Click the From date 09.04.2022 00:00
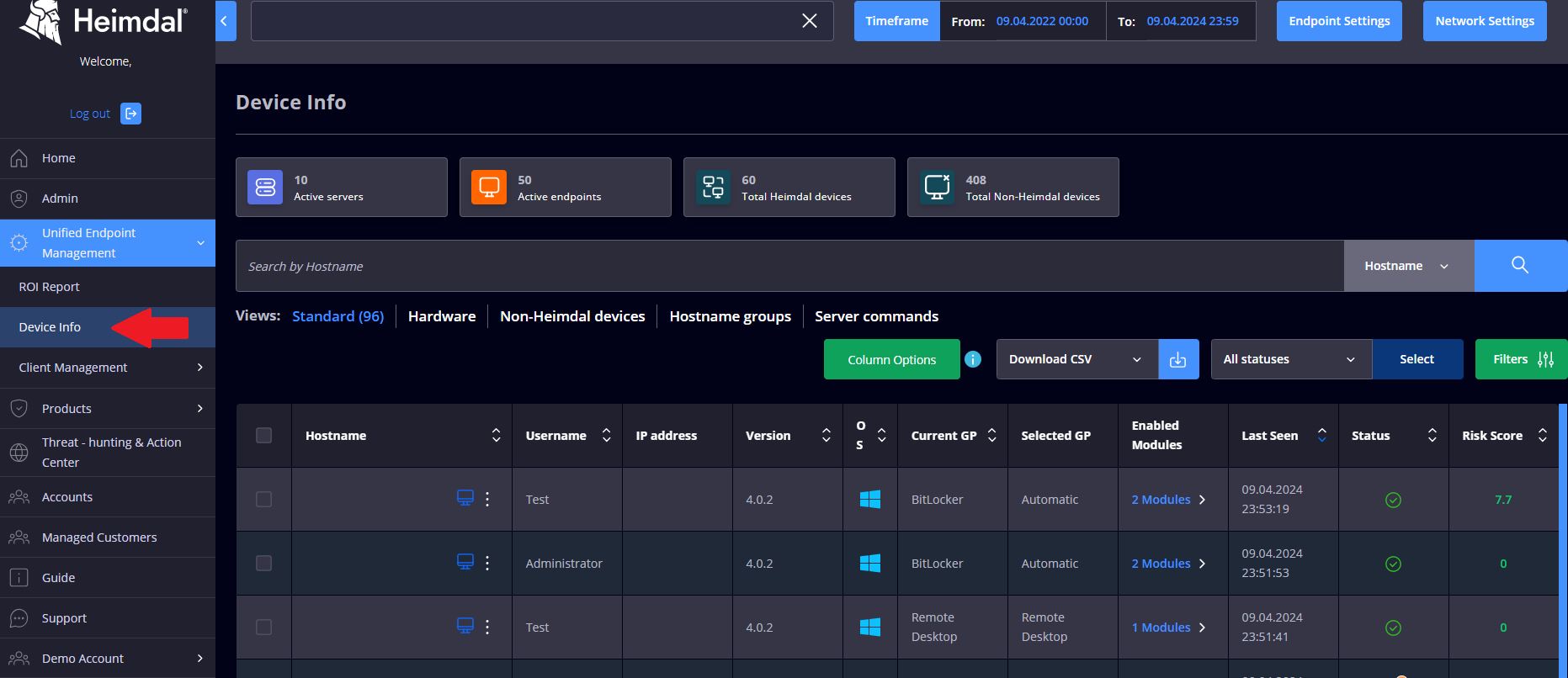The width and height of the screenshot is (1568, 678). (x=1042, y=21)
